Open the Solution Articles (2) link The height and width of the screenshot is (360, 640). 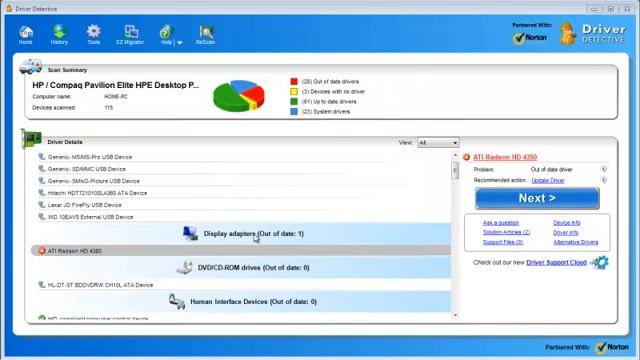pyautogui.click(x=506, y=232)
